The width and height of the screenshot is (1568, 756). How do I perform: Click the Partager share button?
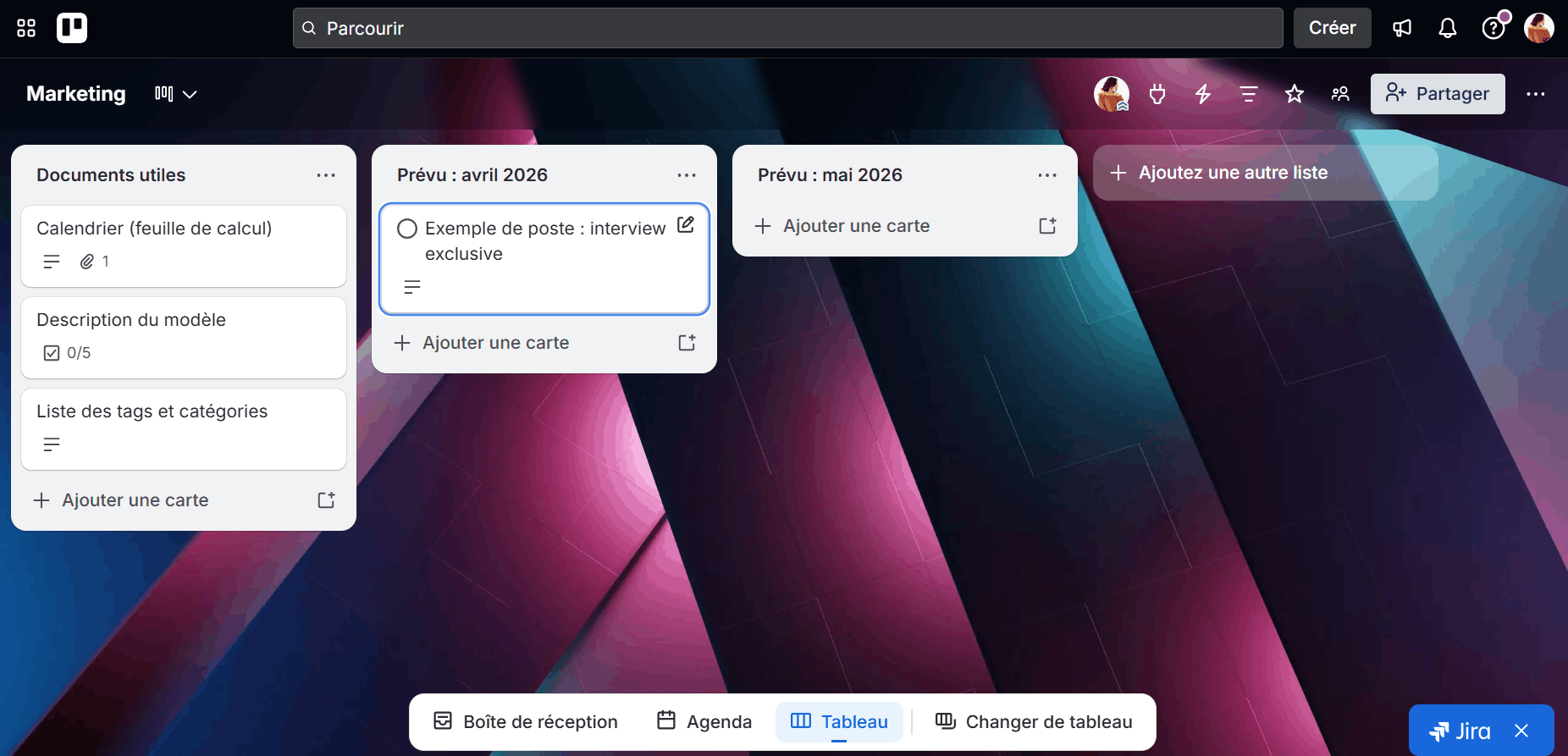pos(1438,94)
